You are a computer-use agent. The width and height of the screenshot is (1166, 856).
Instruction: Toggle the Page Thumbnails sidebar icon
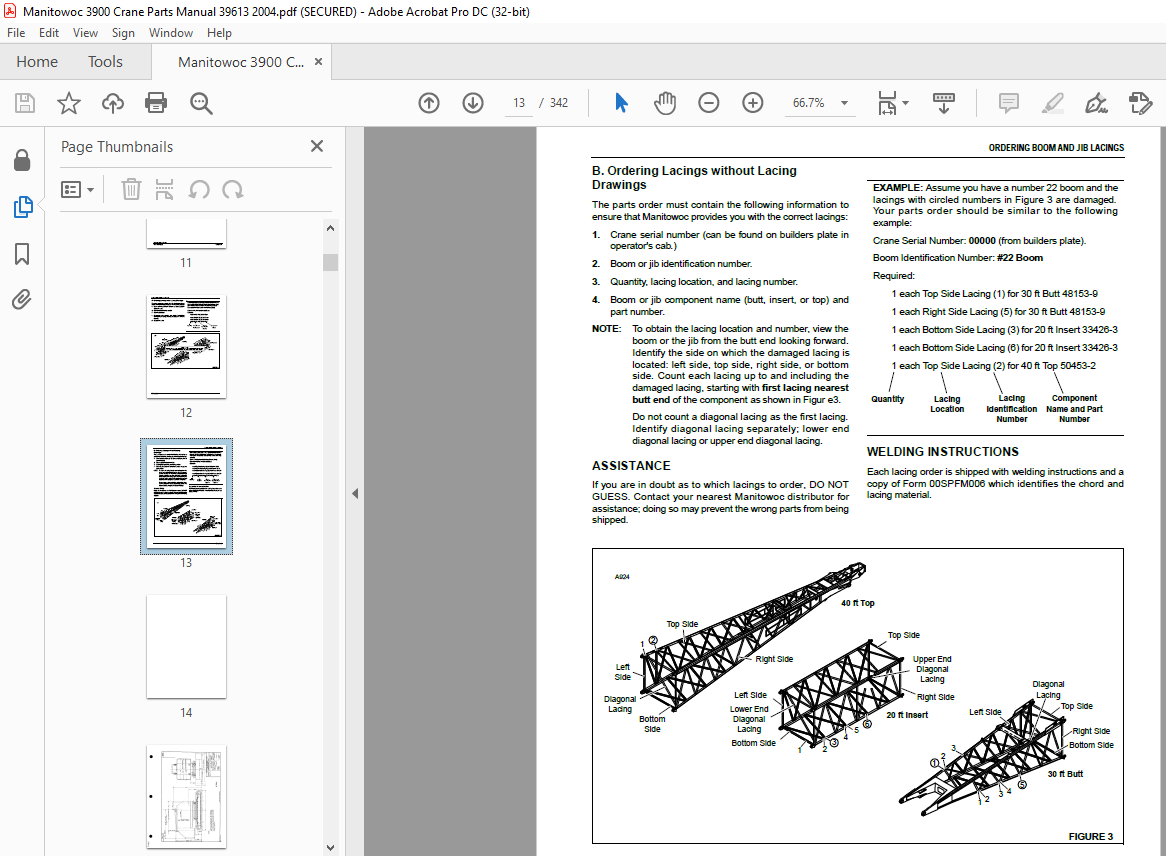23,207
